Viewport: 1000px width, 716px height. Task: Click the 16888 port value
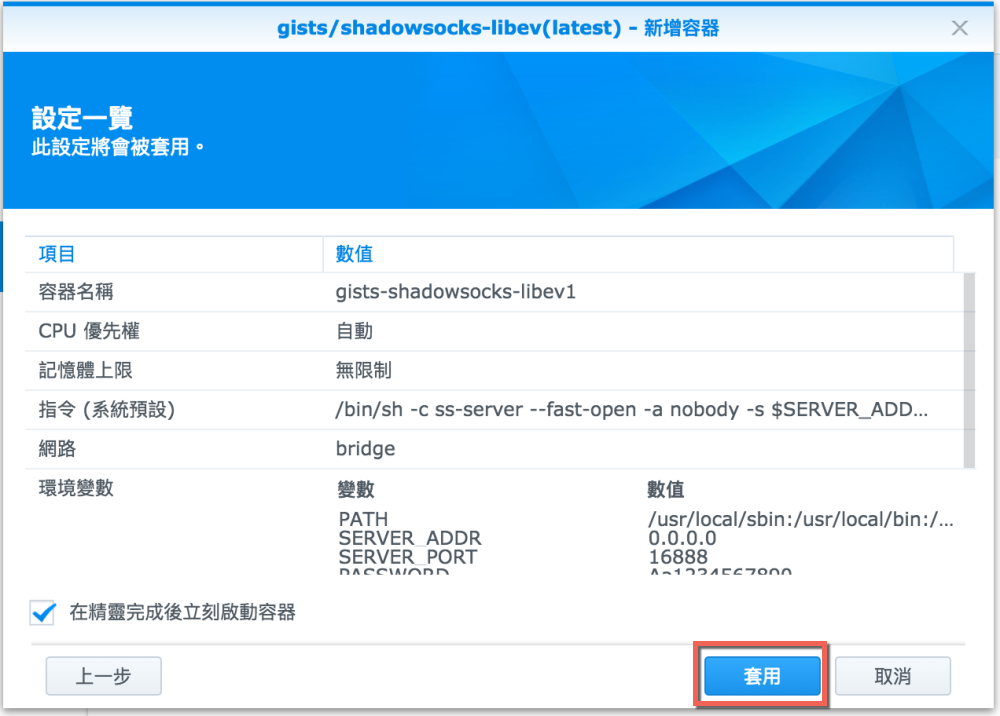[677, 557]
